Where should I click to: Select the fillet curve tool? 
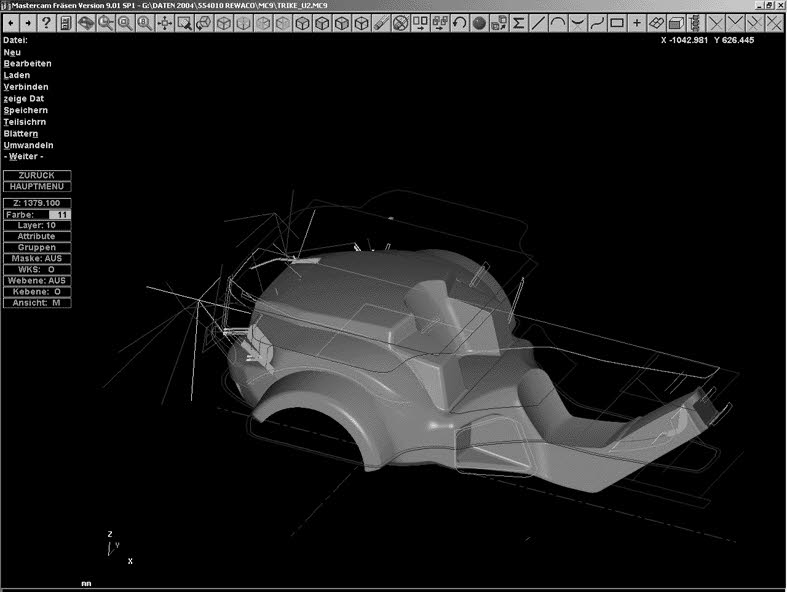tap(577, 22)
